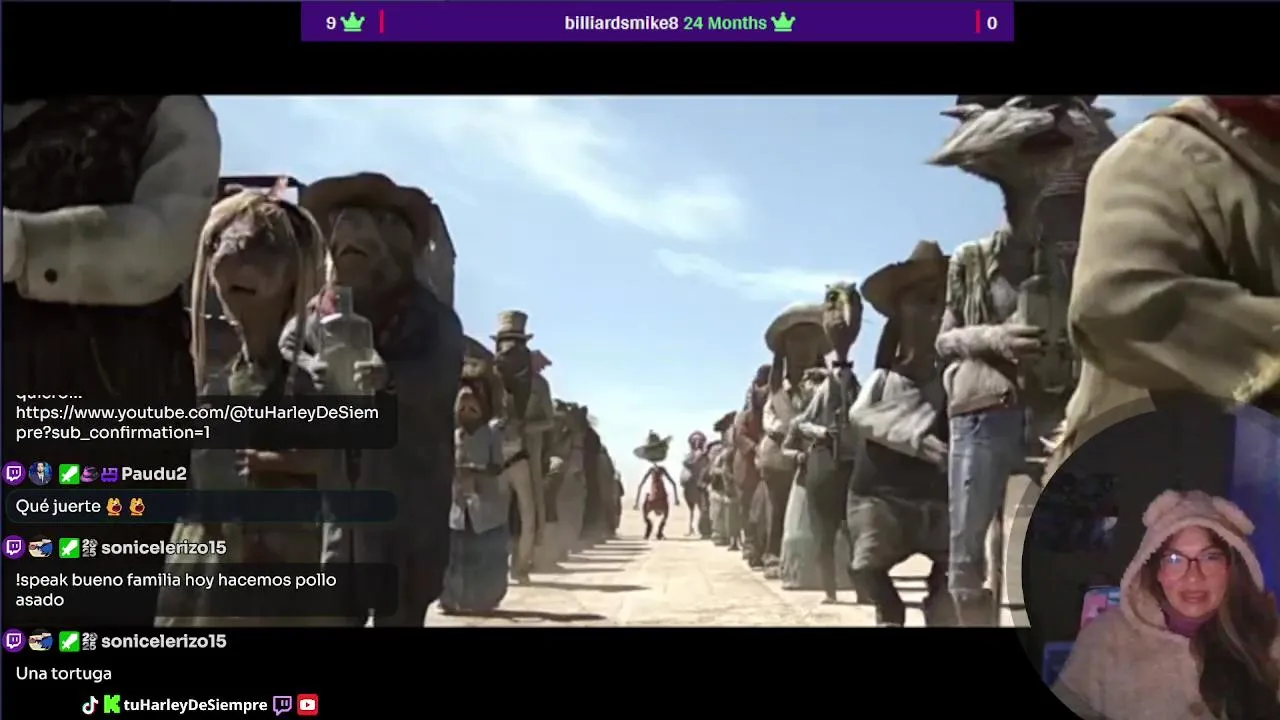Screen dimensions: 1280x720
Task: Click the purple pixel badge before Paudu2
Action: pyautogui.click(x=109, y=474)
